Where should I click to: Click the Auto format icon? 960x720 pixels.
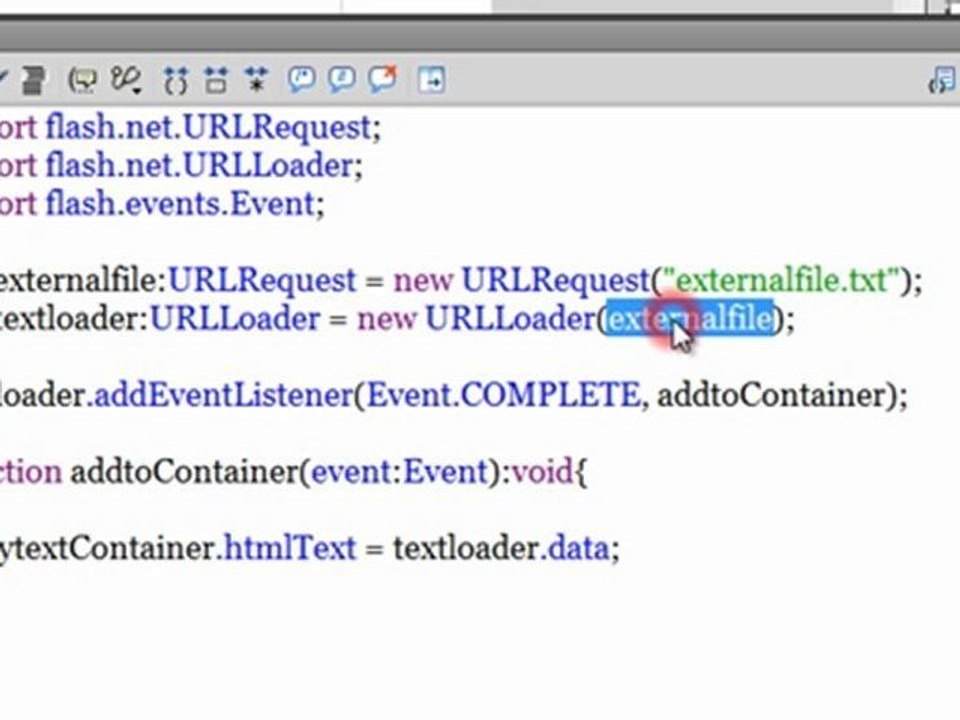coord(34,80)
